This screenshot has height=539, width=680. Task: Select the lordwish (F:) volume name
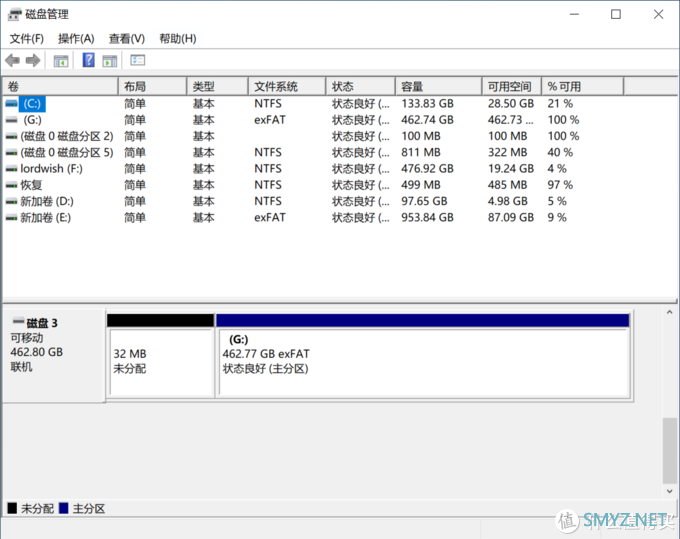tap(51, 169)
